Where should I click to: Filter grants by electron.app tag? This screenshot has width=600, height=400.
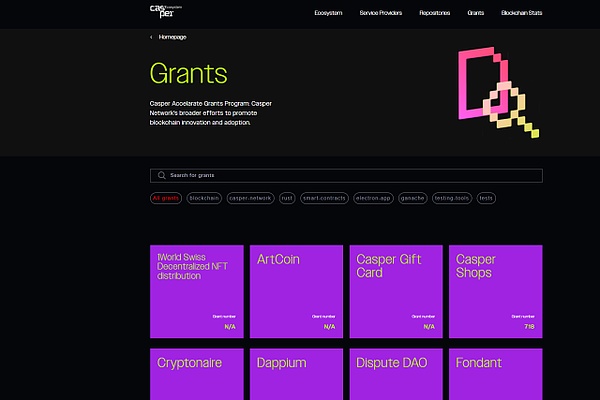(374, 198)
